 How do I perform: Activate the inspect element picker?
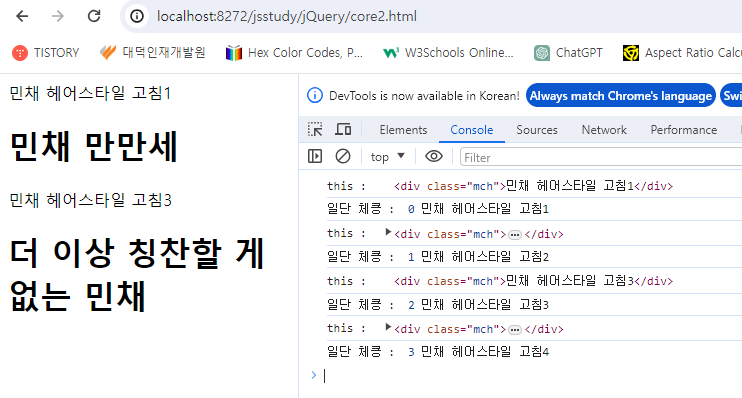click(315, 130)
